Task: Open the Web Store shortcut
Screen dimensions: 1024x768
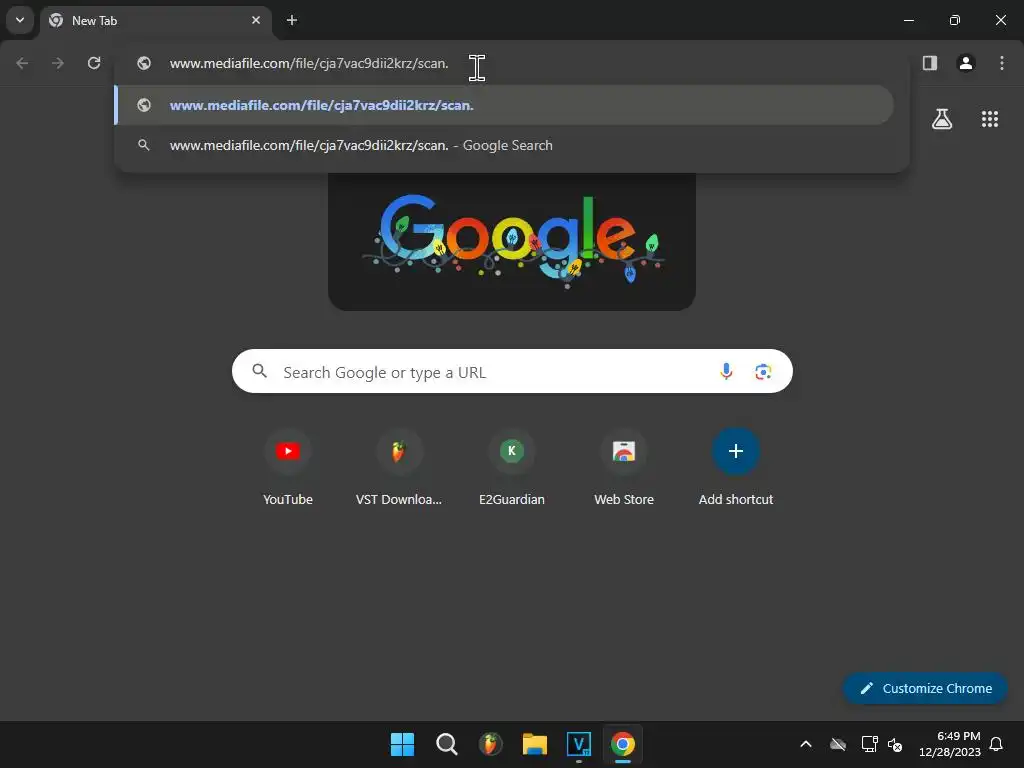Action: tap(624, 468)
